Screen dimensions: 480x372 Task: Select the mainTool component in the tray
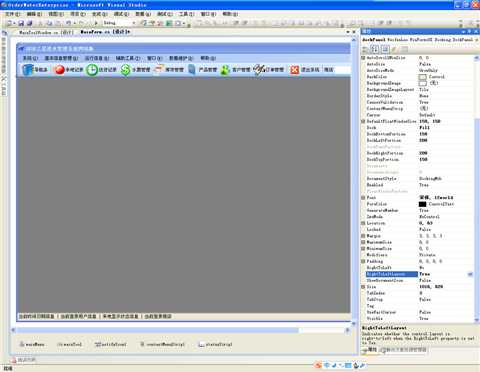point(69,344)
